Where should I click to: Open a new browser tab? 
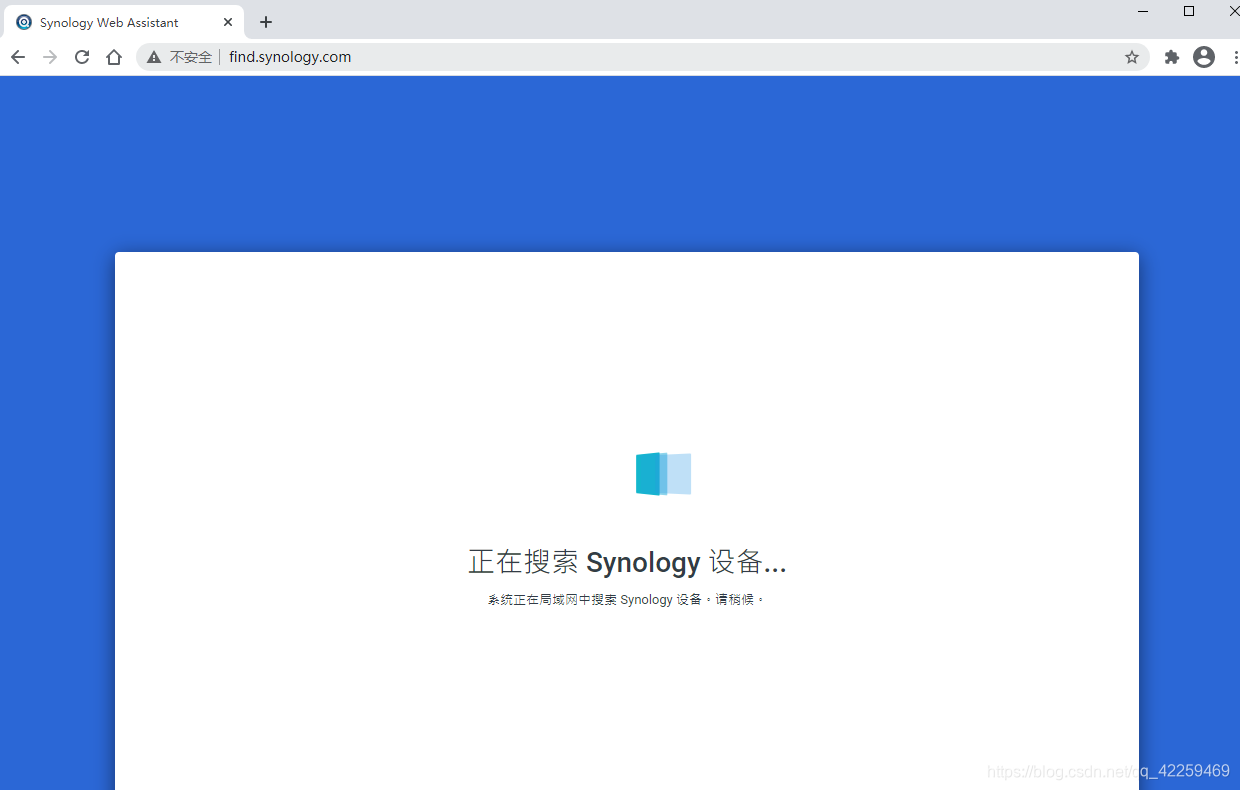[266, 22]
